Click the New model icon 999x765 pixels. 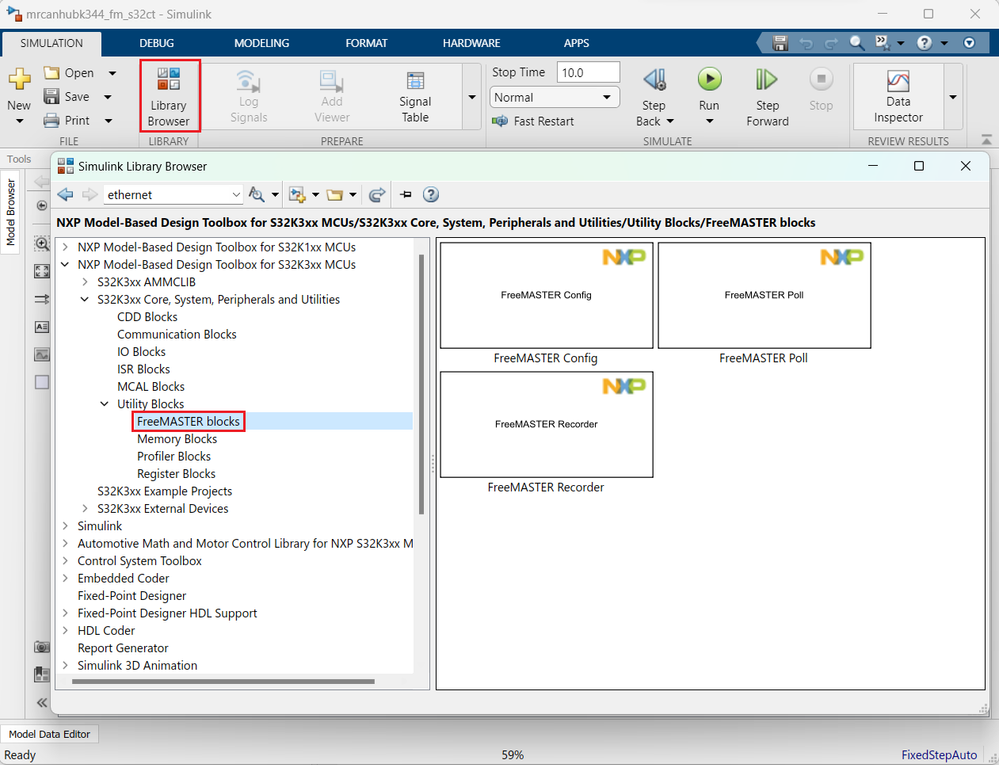[19, 79]
